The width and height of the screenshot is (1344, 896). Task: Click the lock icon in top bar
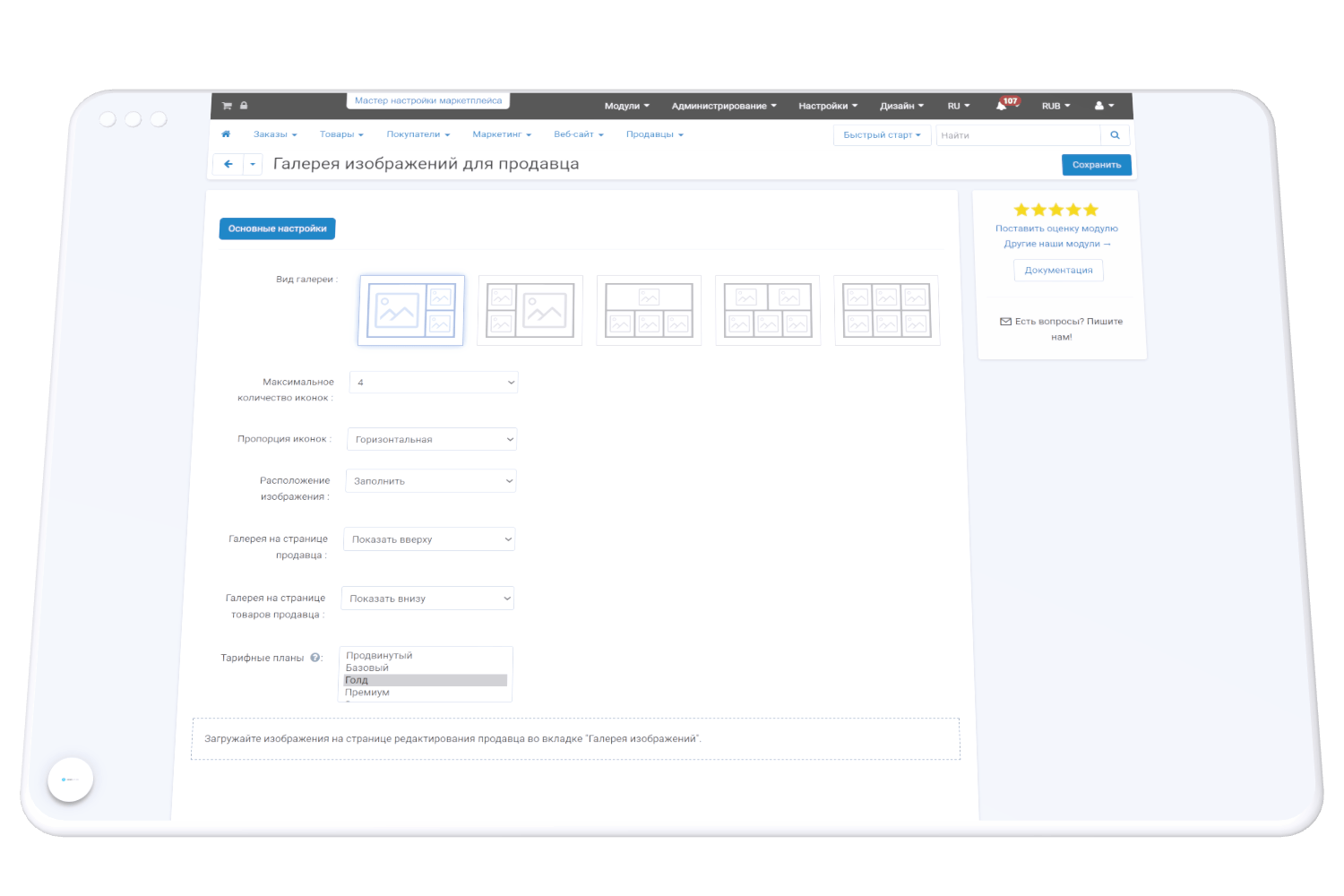coord(244,106)
